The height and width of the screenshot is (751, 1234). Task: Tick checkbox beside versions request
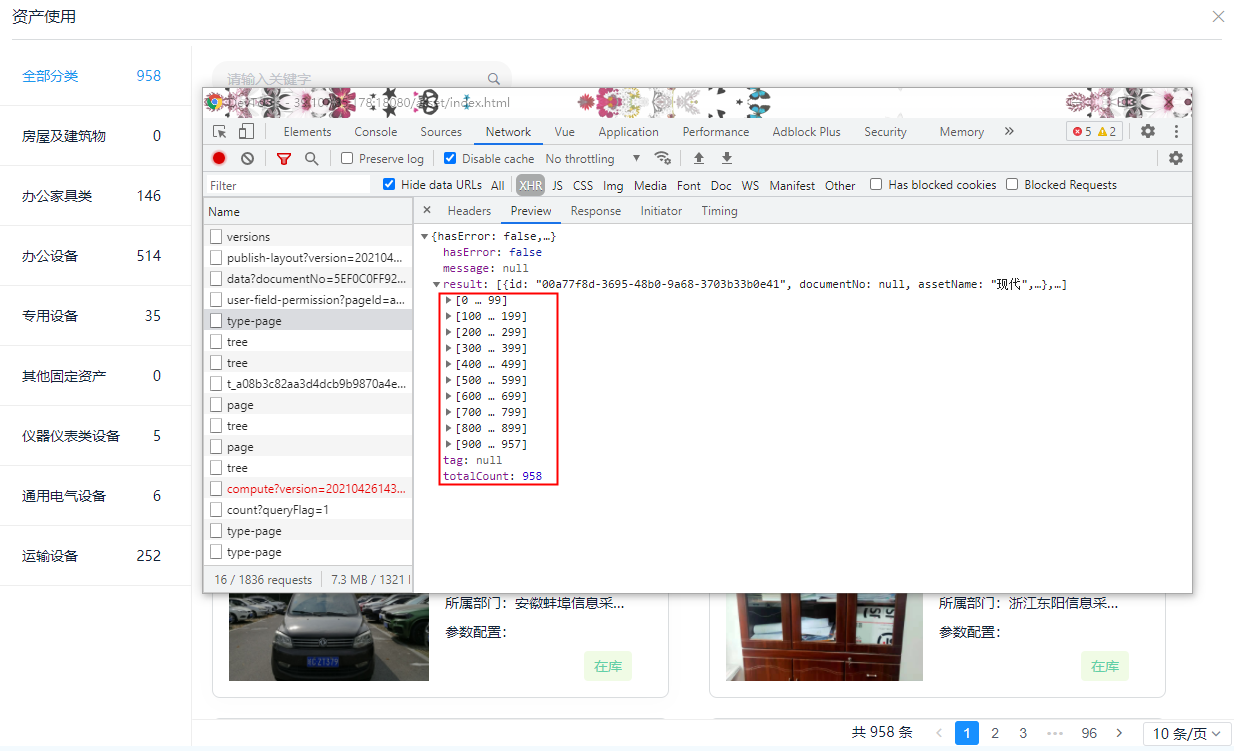[215, 236]
